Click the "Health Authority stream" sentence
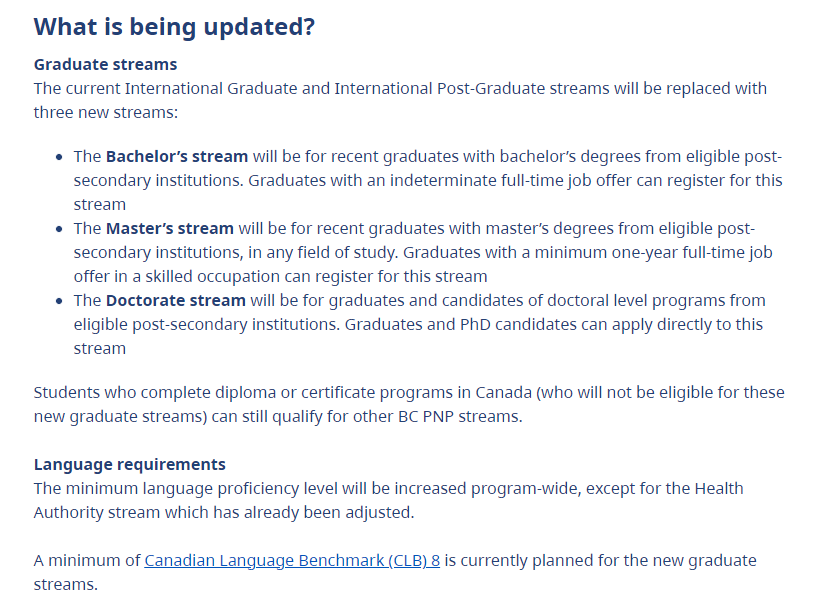The image size is (815, 609). click(x=388, y=500)
